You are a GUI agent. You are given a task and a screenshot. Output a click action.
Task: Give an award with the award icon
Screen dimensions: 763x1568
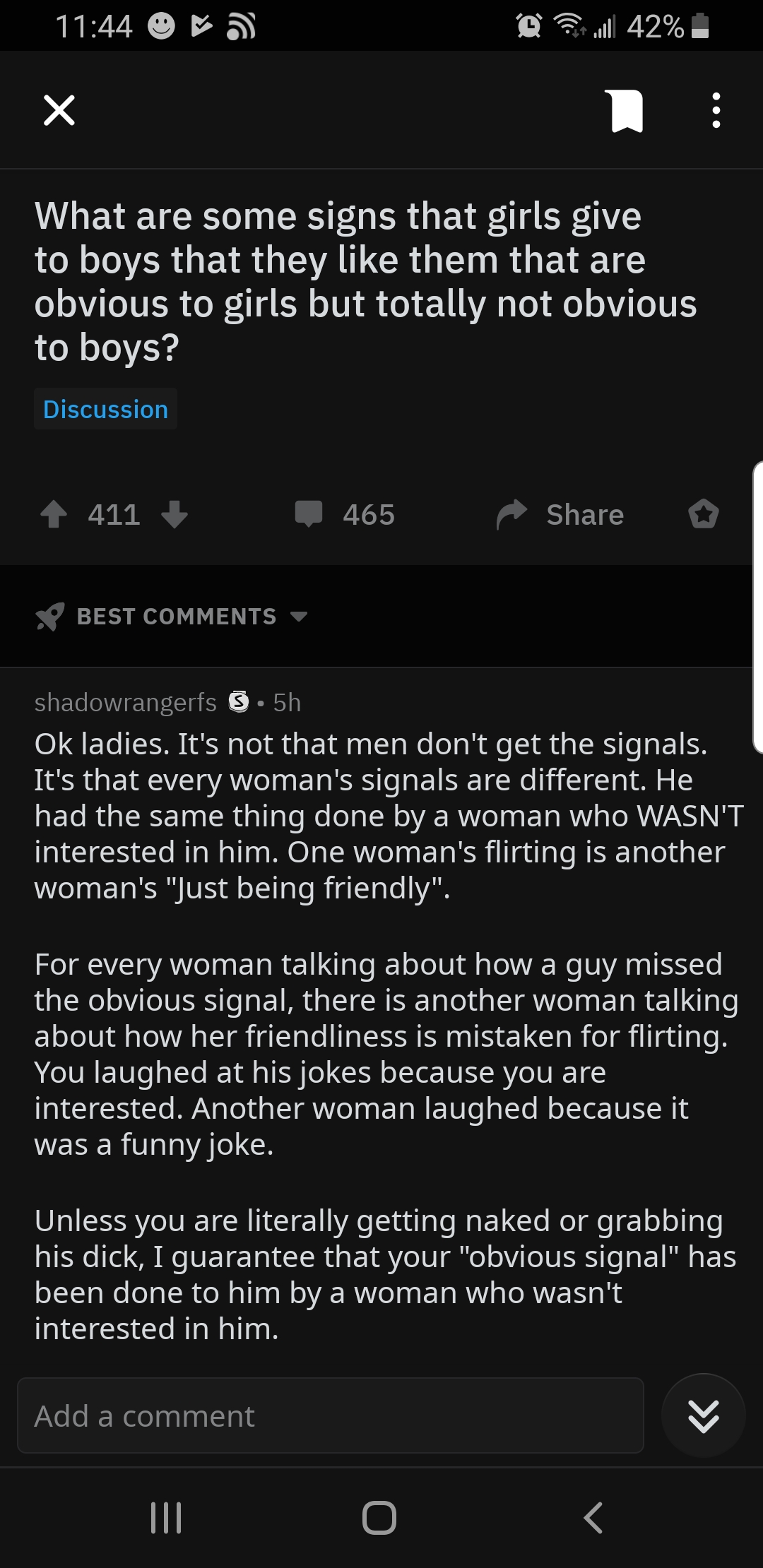click(704, 513)
